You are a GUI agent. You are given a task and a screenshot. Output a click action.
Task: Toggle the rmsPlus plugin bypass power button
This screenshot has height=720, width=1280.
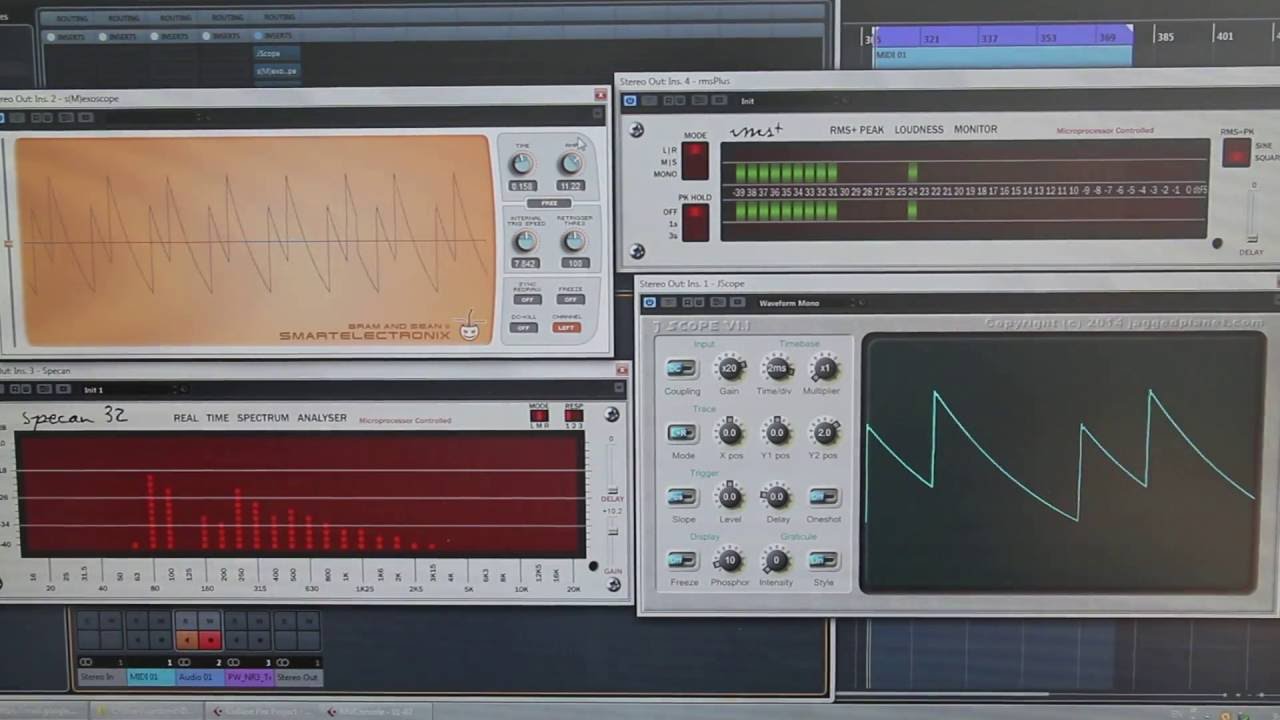(x=630, y=100)
